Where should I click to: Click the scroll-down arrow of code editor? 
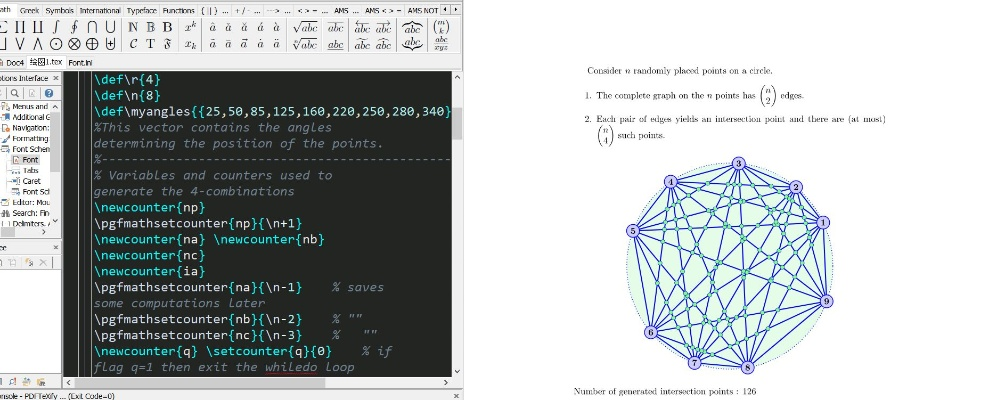(457, 371)
